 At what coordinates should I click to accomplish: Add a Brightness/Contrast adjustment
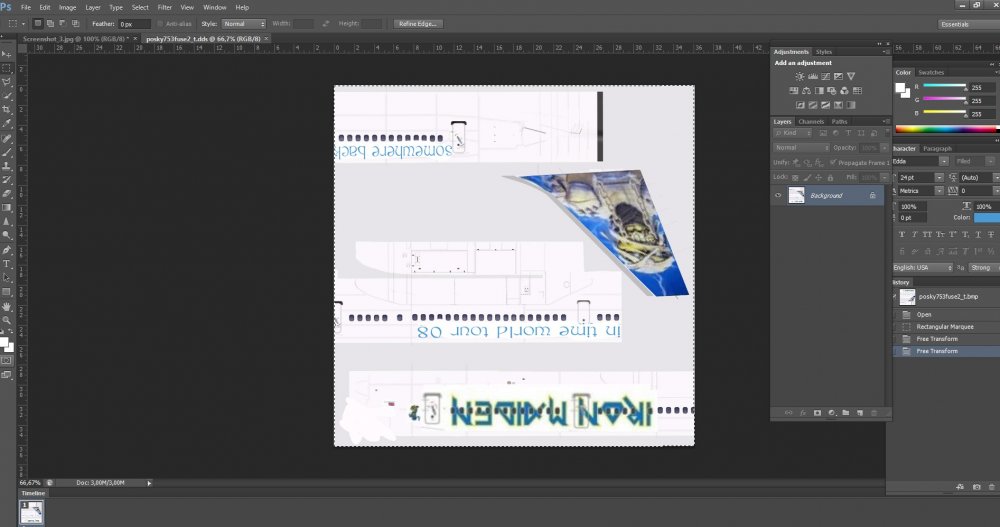[x=800, y=76]
